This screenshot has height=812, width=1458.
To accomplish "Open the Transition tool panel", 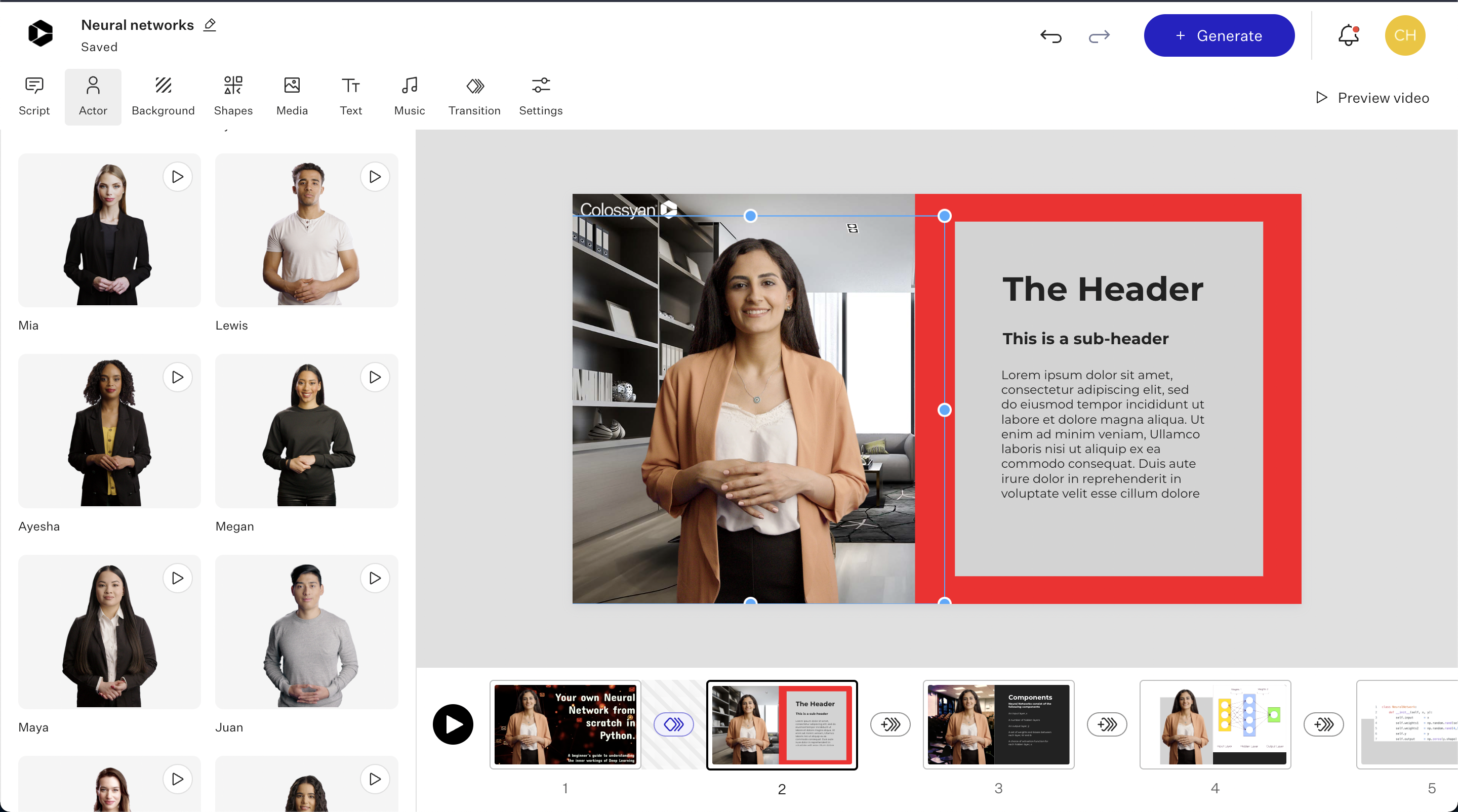I will click(x=475, y=95).
